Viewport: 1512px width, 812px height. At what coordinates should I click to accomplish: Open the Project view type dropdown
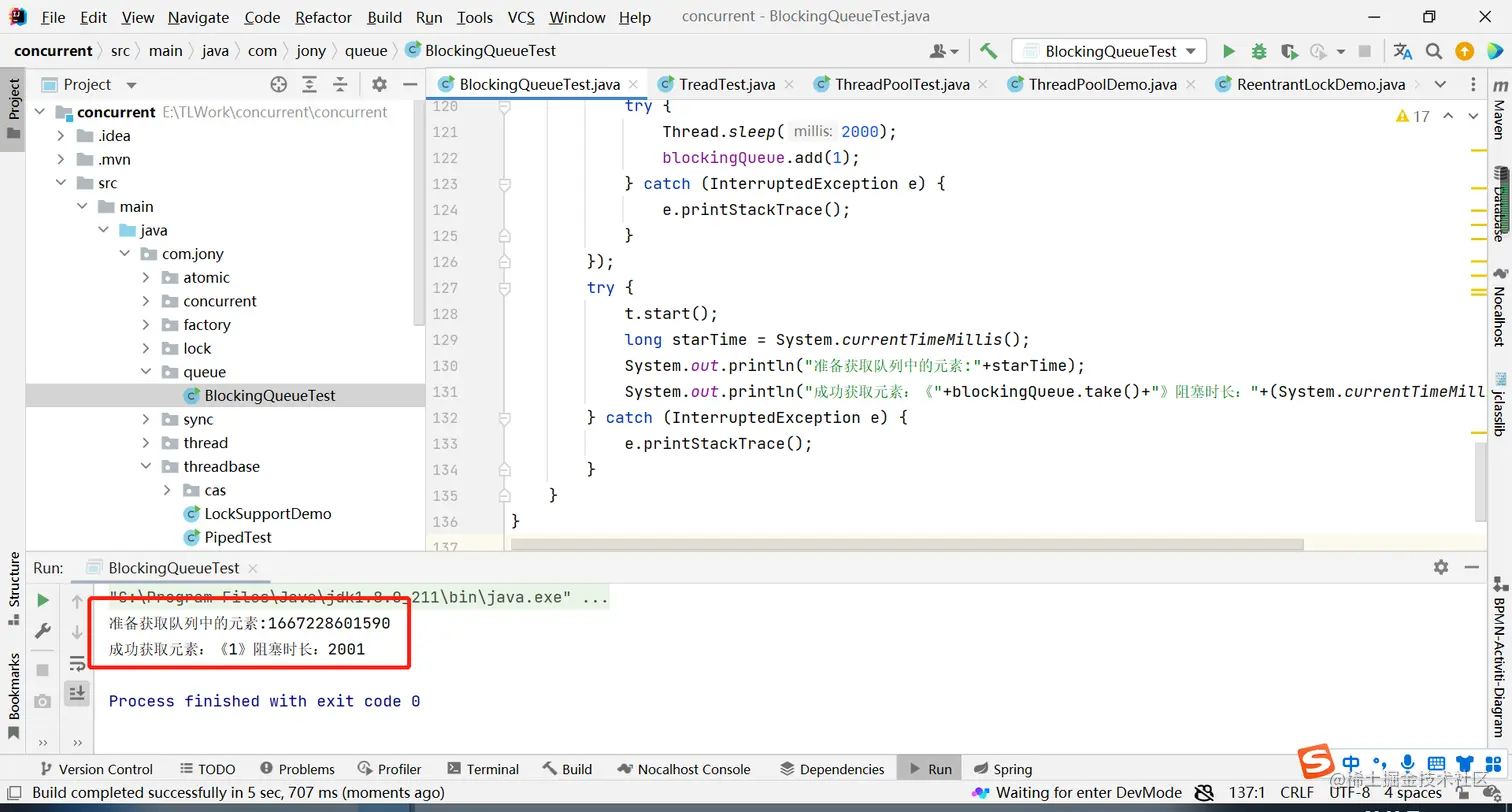point(131,85)
